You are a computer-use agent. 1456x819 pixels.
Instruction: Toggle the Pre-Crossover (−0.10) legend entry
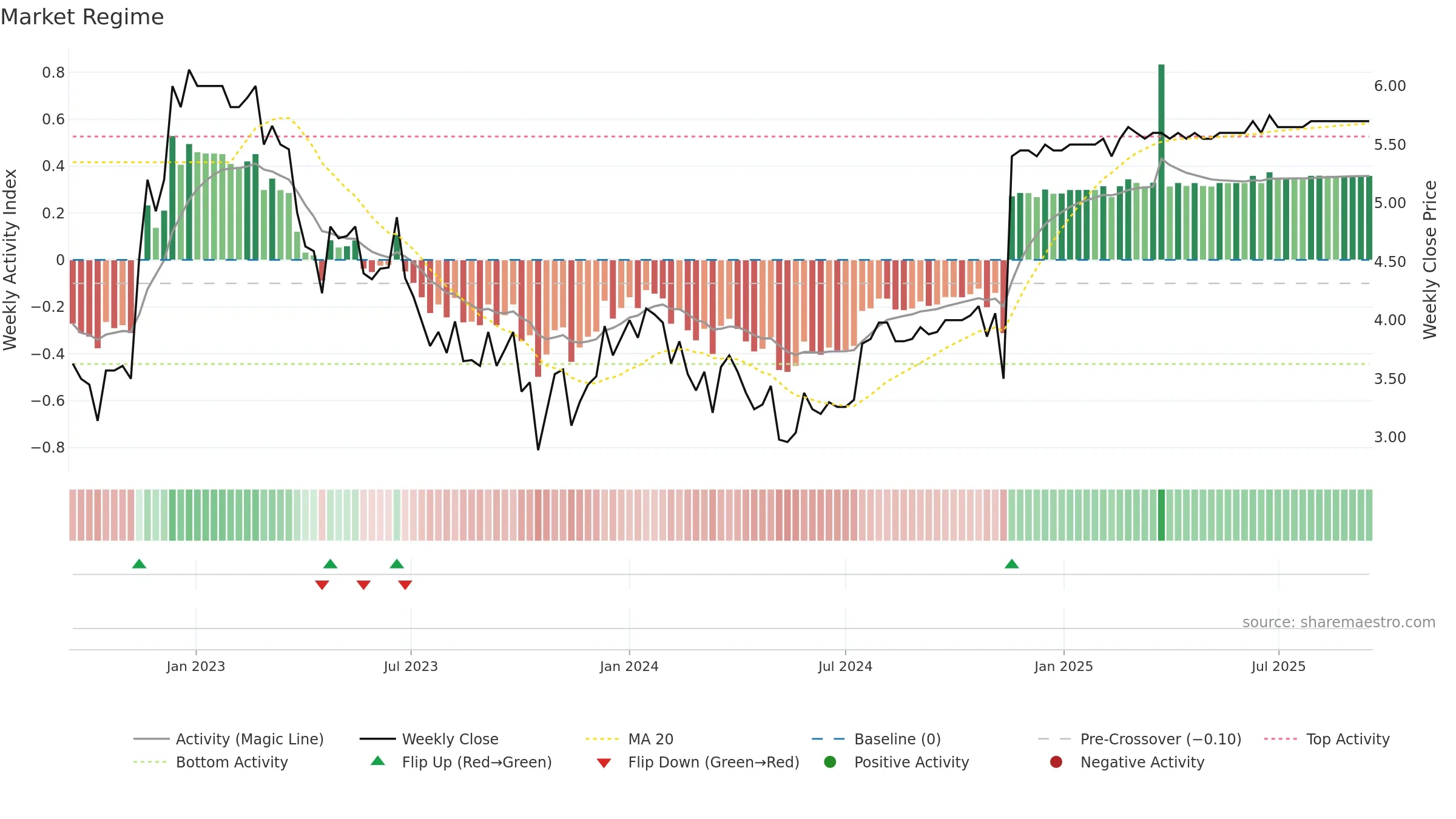coord(1139,739)
